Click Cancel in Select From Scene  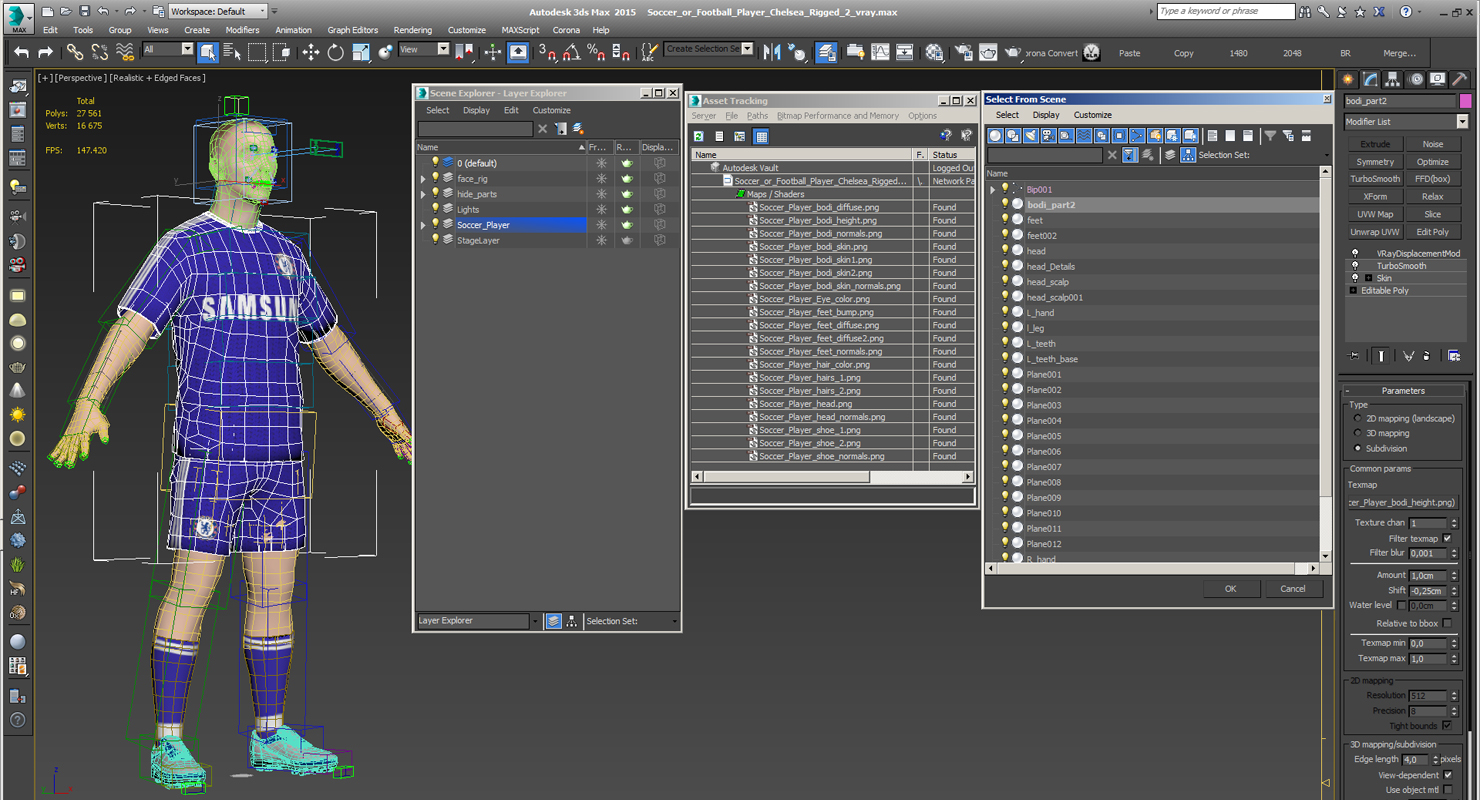[x=1293, y=588]
